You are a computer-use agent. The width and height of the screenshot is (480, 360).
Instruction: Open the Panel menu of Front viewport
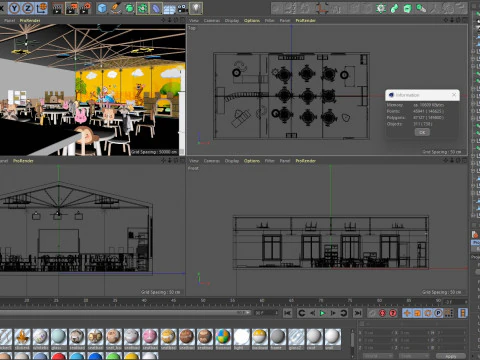coord(285,161)
